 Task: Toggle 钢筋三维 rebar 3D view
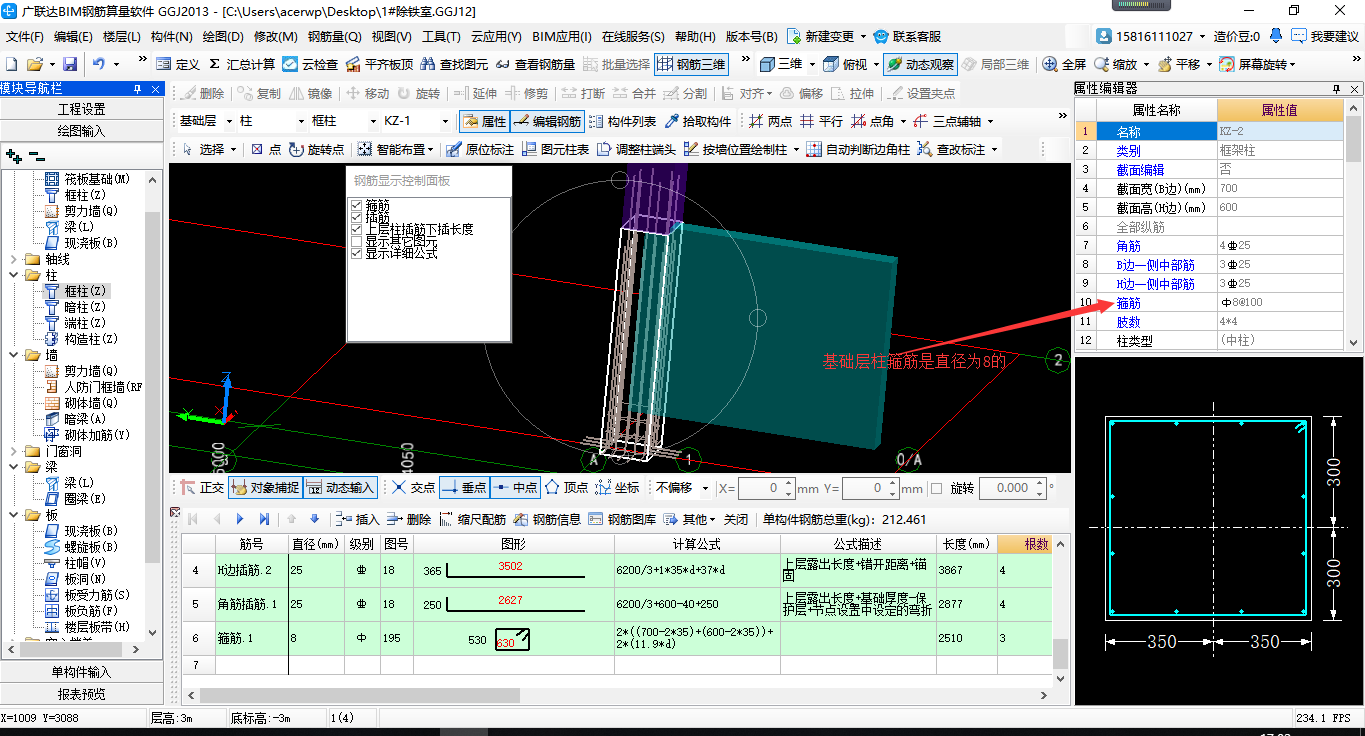(x=691, y=64)
